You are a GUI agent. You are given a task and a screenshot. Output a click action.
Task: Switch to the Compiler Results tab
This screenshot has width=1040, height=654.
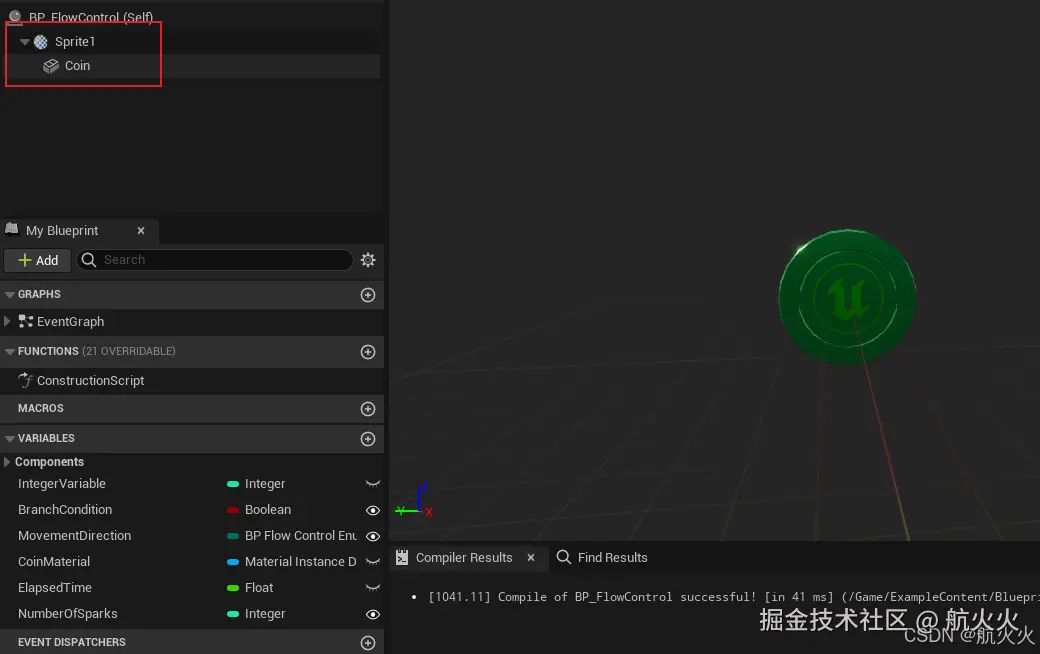click(x=464, y=558)
